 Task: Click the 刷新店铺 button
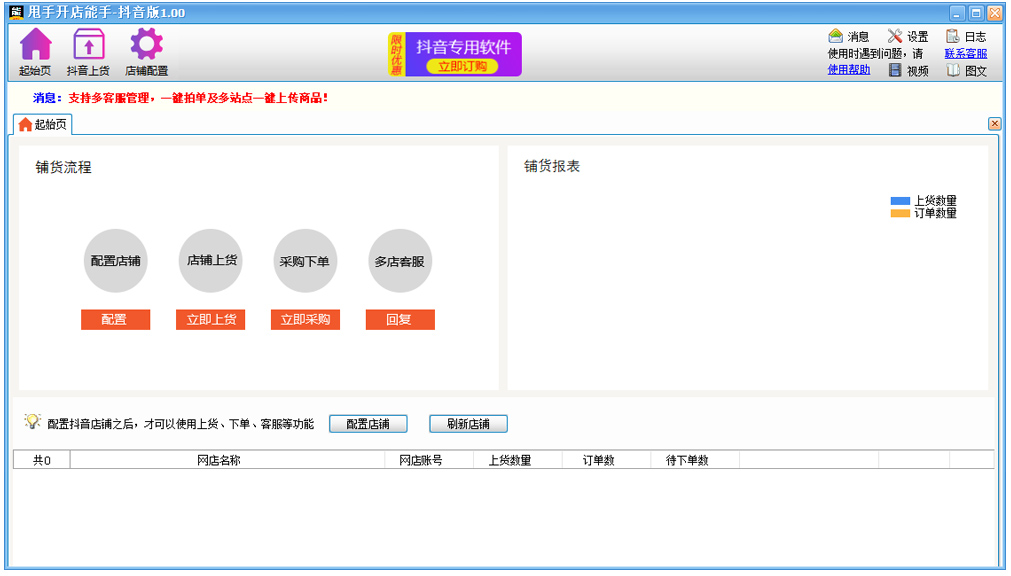[469, 424]
